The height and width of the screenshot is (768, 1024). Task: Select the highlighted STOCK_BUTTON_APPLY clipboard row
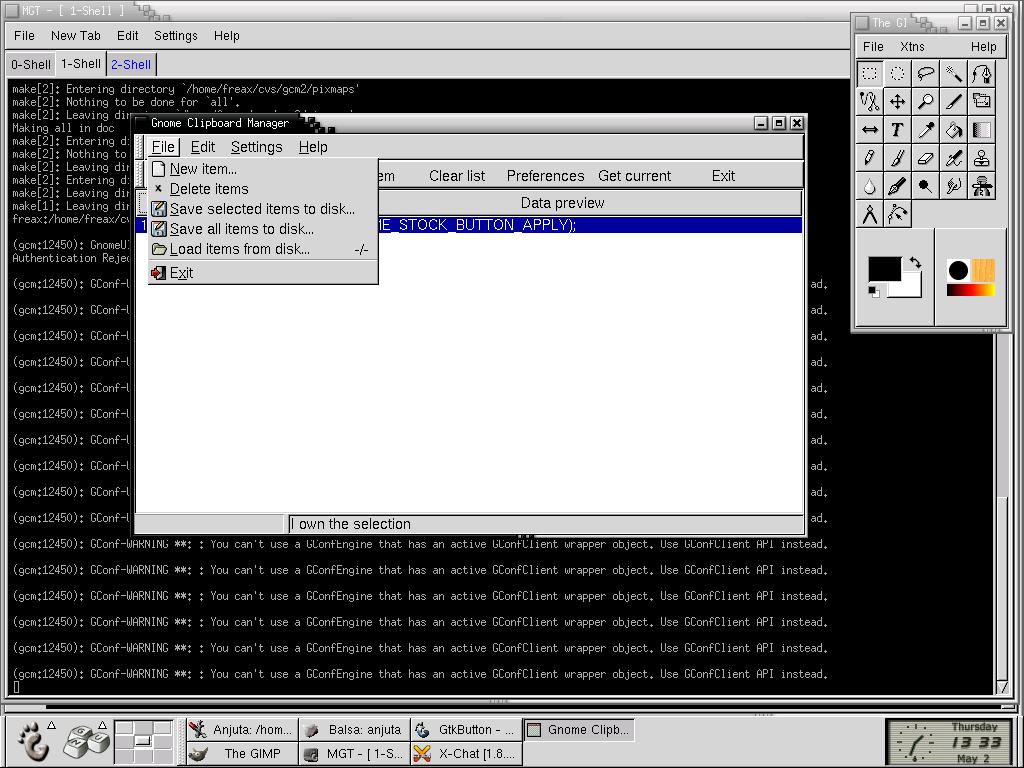(x=469, y=225)
